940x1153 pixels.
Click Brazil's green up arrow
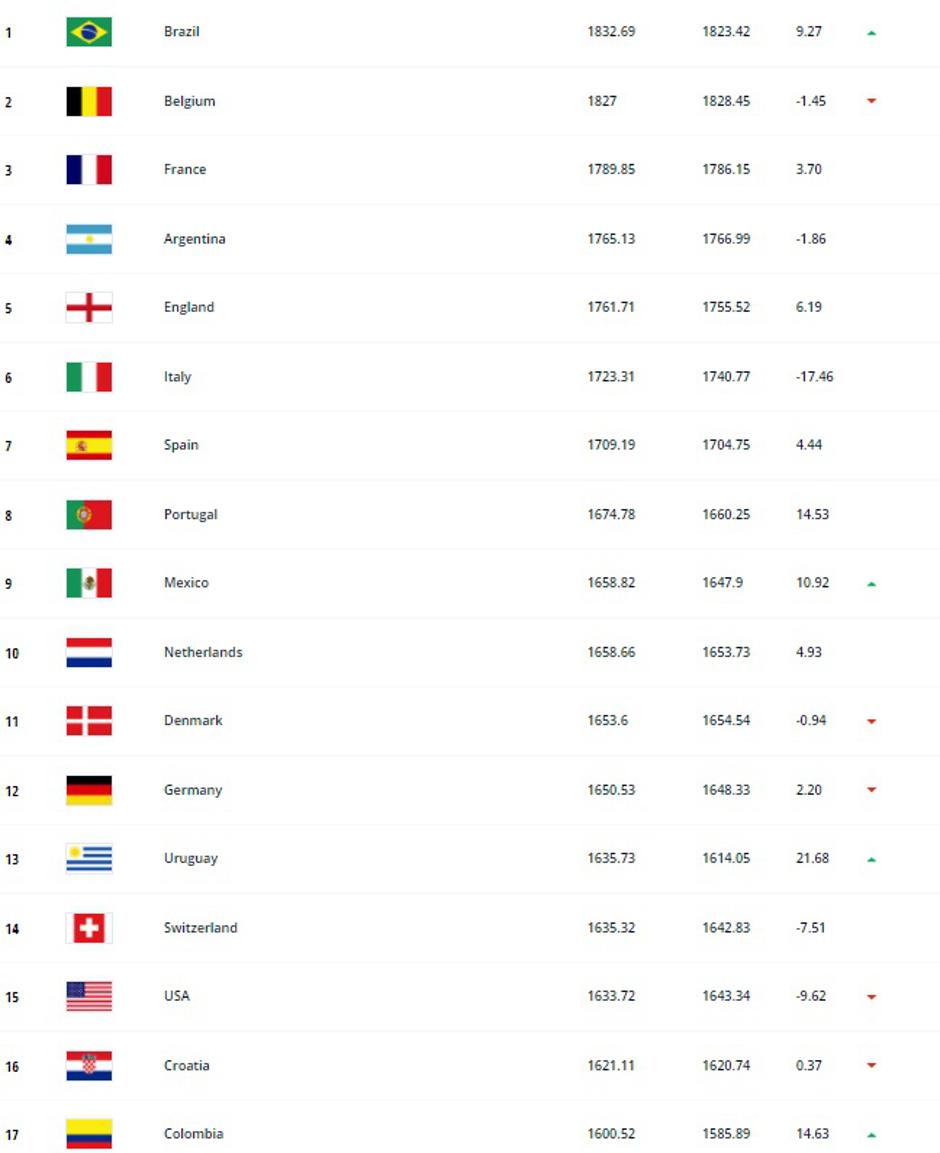pos(872,33)
